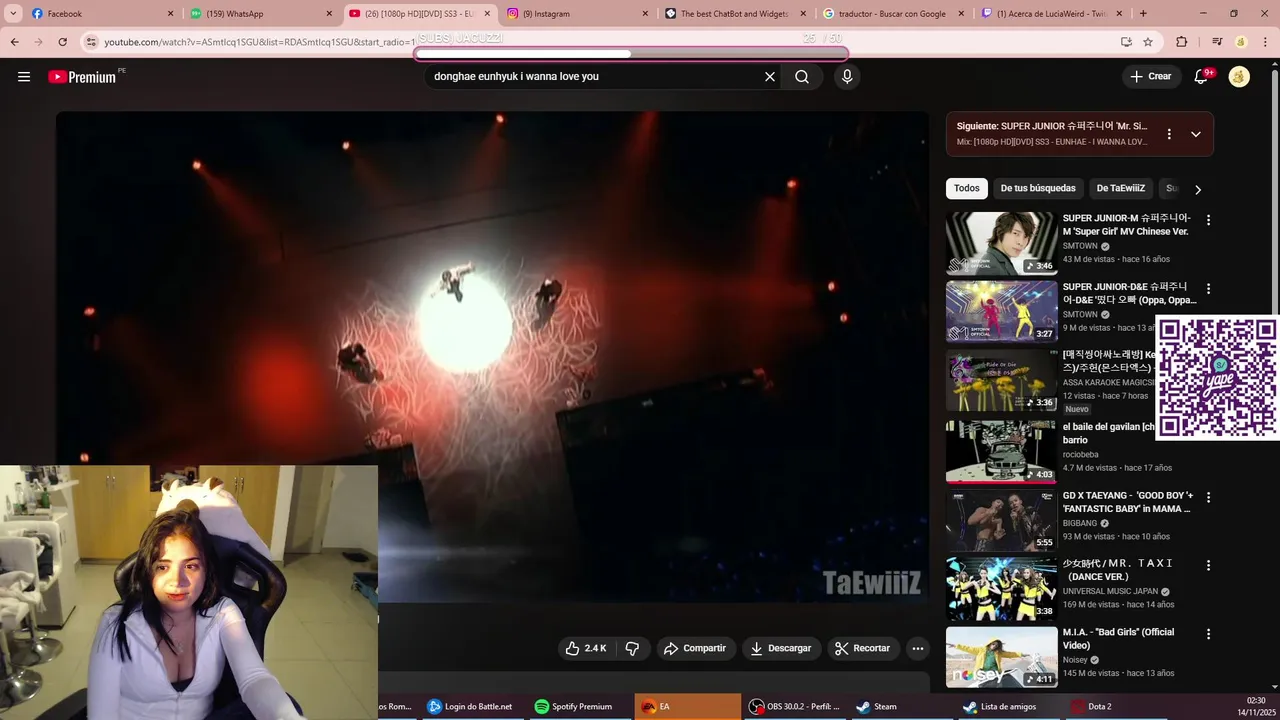This screenshot has width=1280, height=720.
Task: Close the WhatsApp tab
Action: 329,14
